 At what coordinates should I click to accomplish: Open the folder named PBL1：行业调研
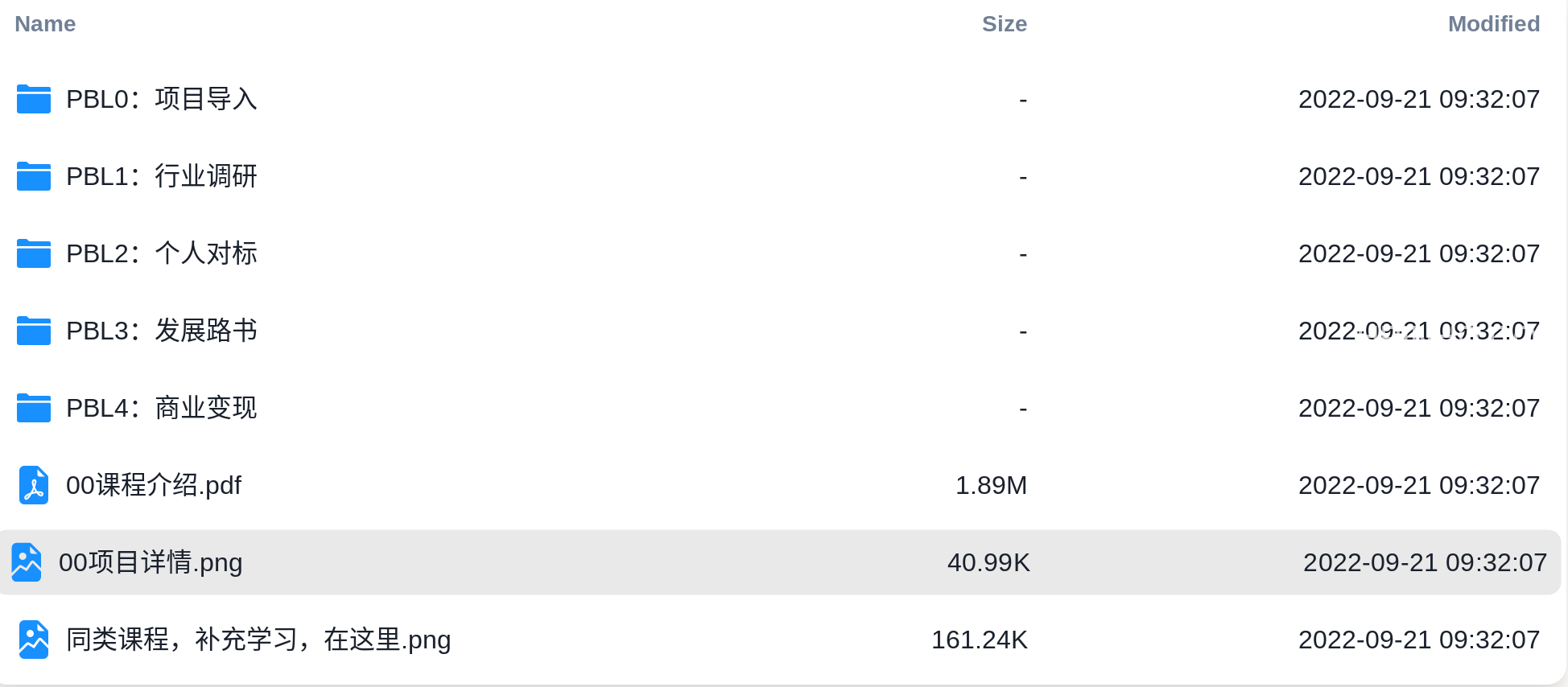[x=162, y=176]
